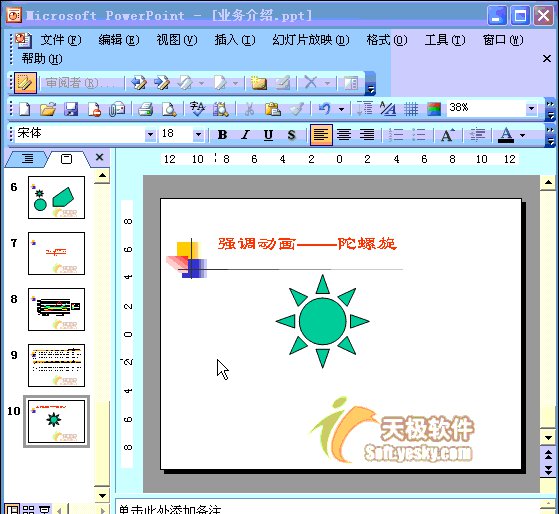The width and height of the screenshot is (559, 514).
Task: Click next change icon in reviewing toolbar
Action: tap(162, 83)
